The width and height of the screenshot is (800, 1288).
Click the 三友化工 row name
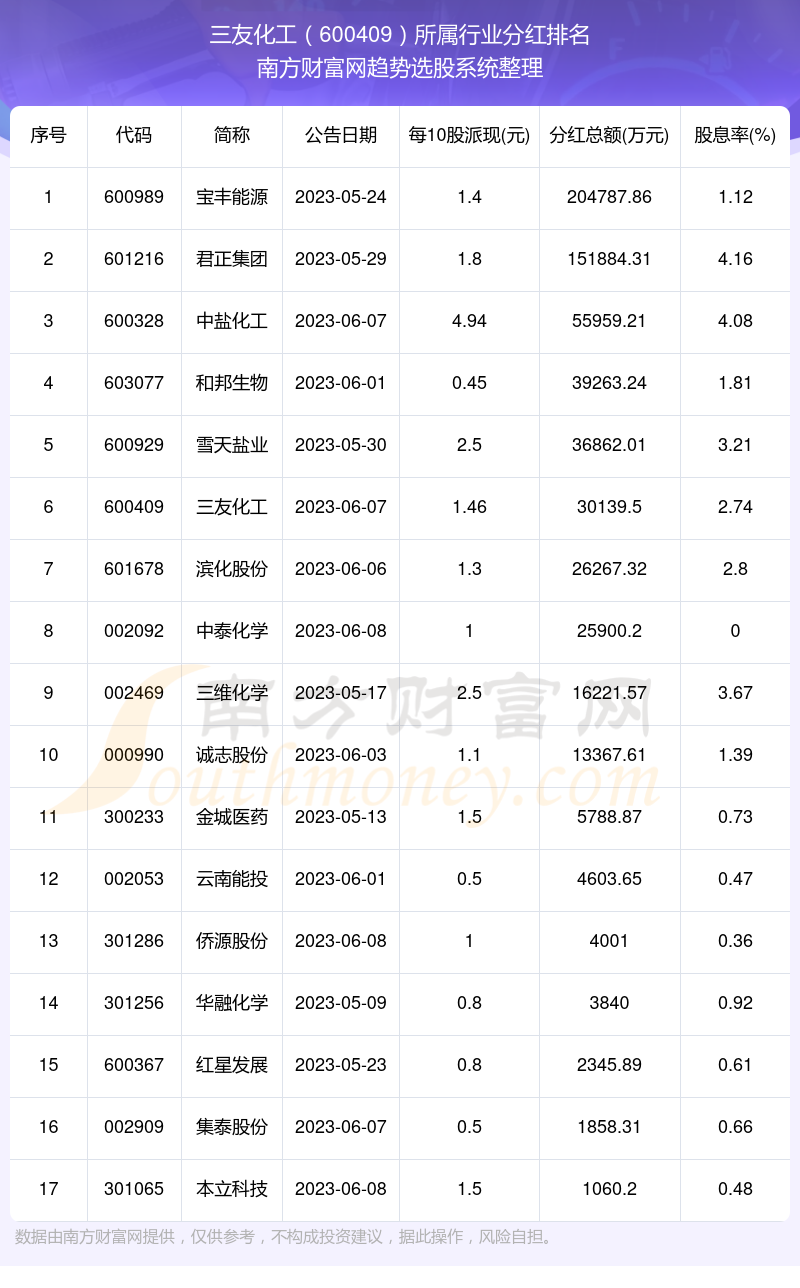coord(232,507)
